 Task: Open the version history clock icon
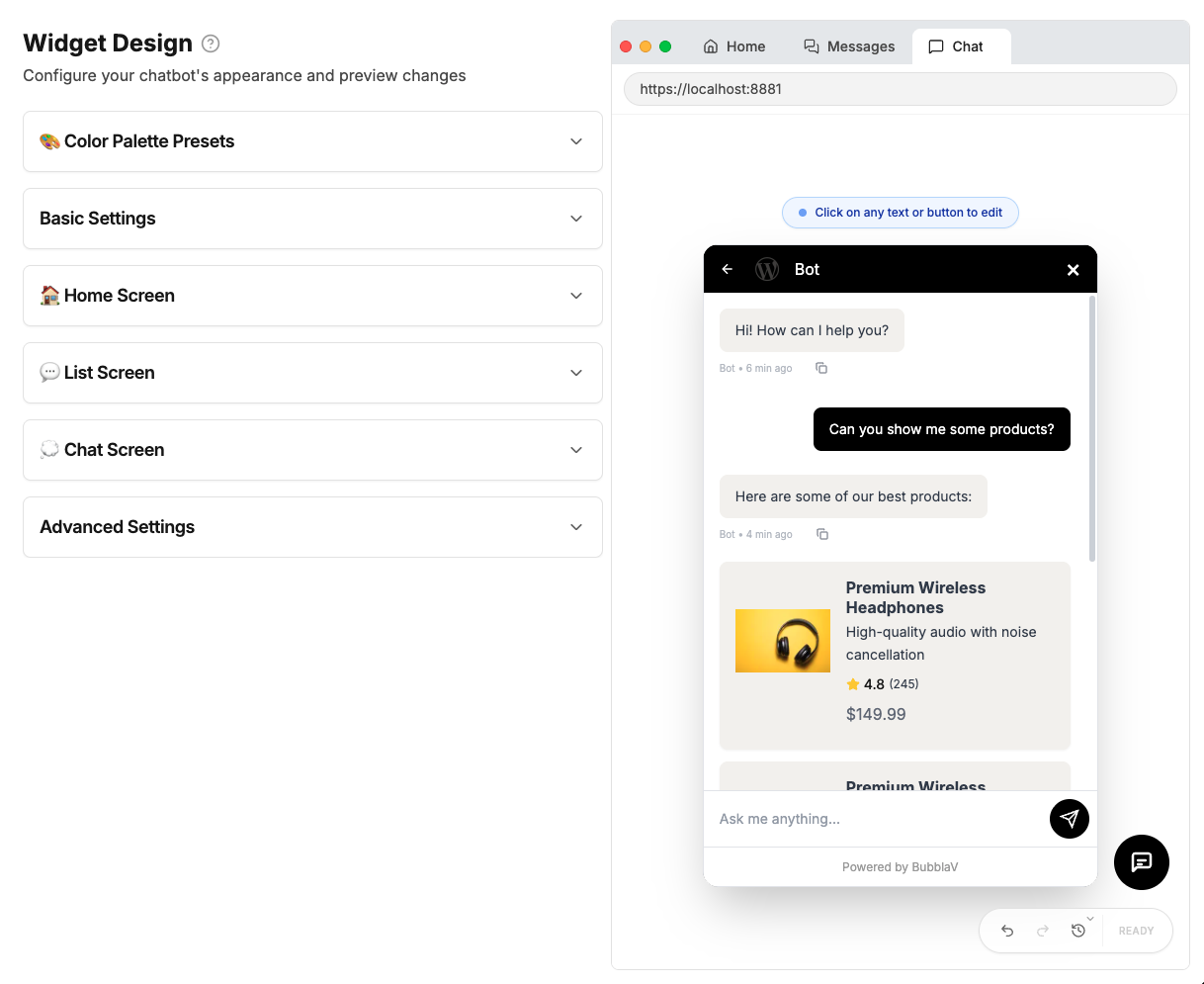[x=1078, y=931]
